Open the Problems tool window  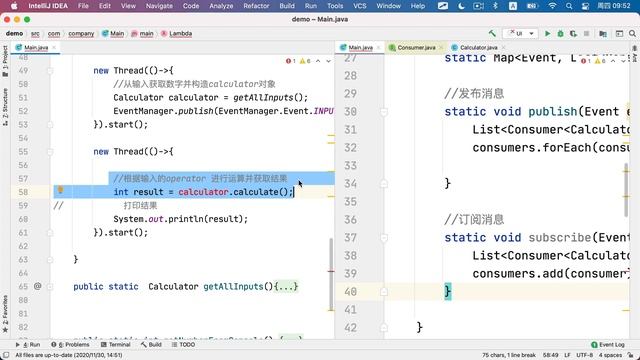click(70, 344)
